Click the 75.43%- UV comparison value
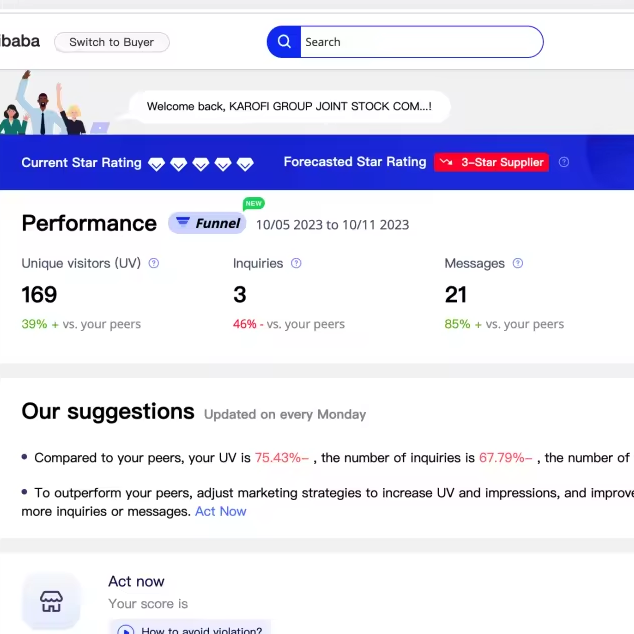The image size is (634, 634). point(282,457)
